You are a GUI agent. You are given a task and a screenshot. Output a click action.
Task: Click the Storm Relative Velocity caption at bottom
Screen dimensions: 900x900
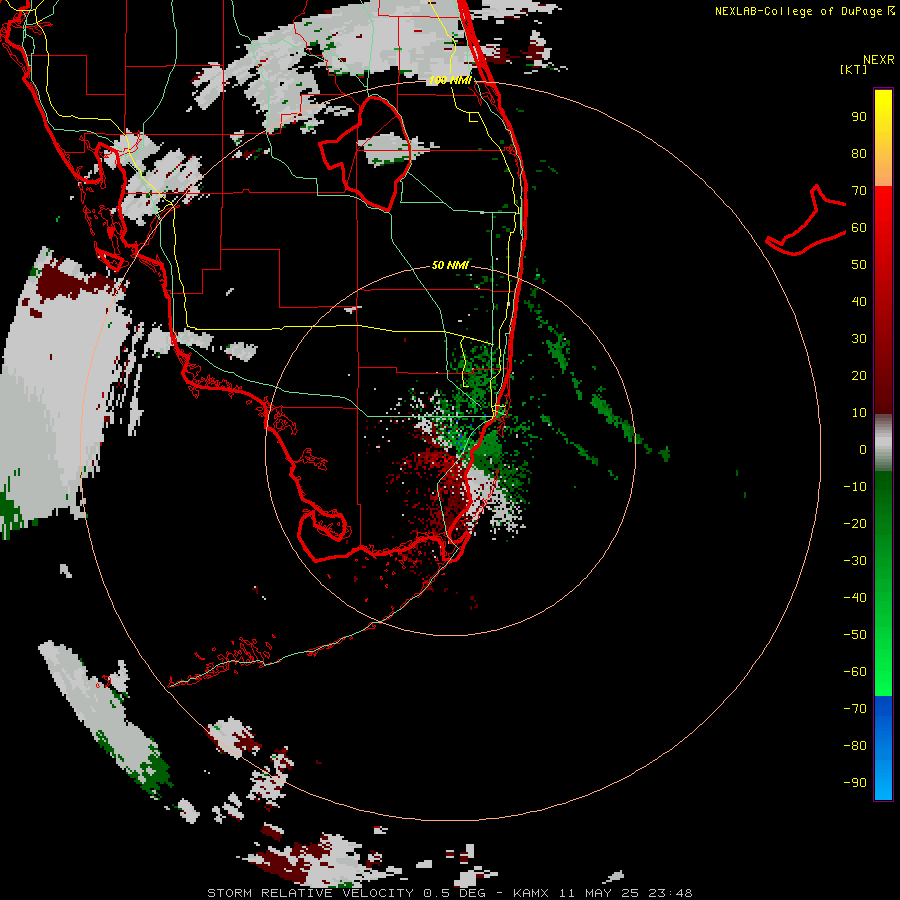(449, 893)
